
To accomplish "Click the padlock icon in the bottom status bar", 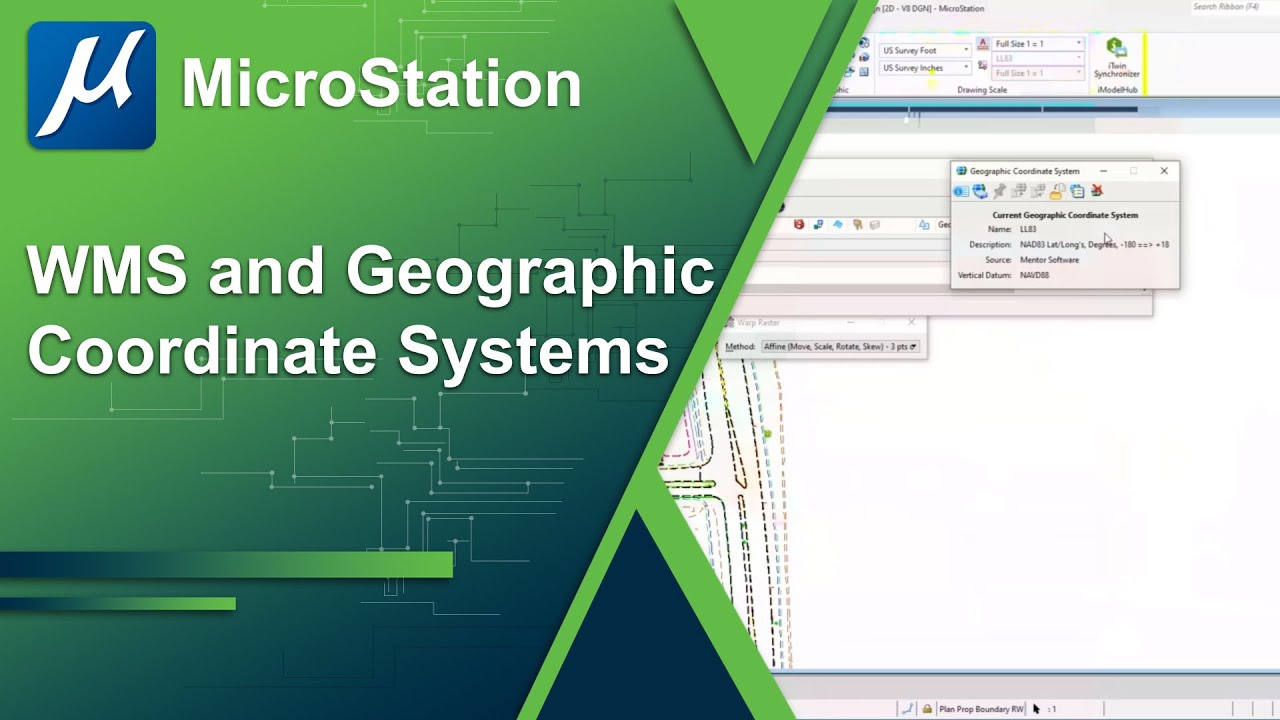I will (x=928, y=709).
